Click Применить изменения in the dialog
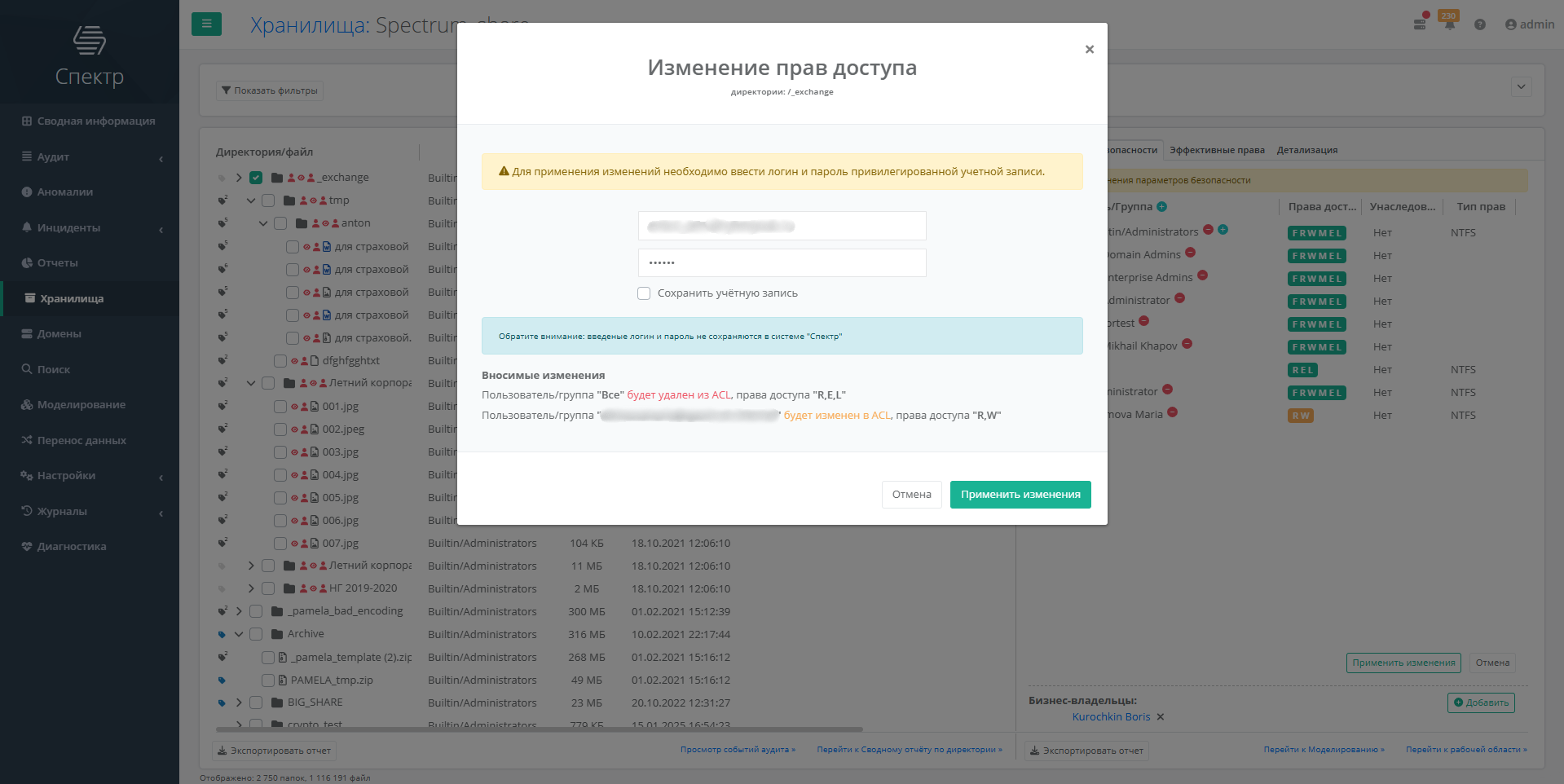1564x784 pixels. (1020, 495)
